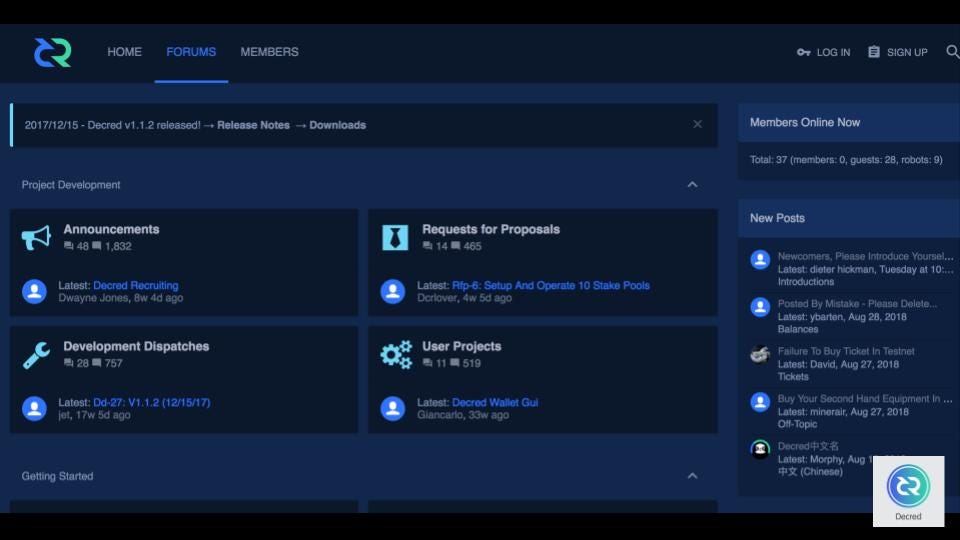960x540 pixels.
Task: Open the Release Notes link
Action: [x=253, y=125]
